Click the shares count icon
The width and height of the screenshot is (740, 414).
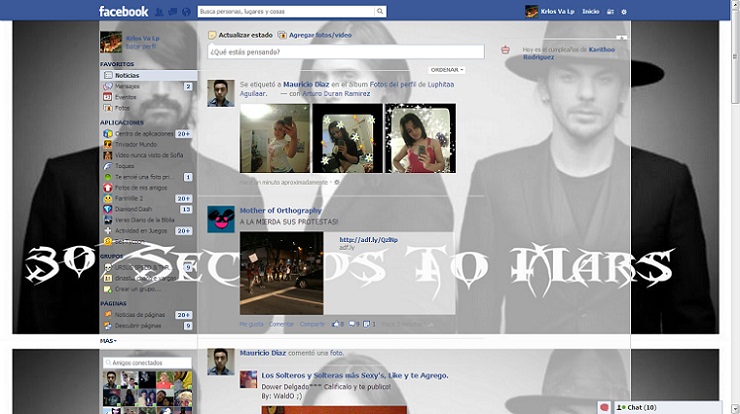[367, 324]
